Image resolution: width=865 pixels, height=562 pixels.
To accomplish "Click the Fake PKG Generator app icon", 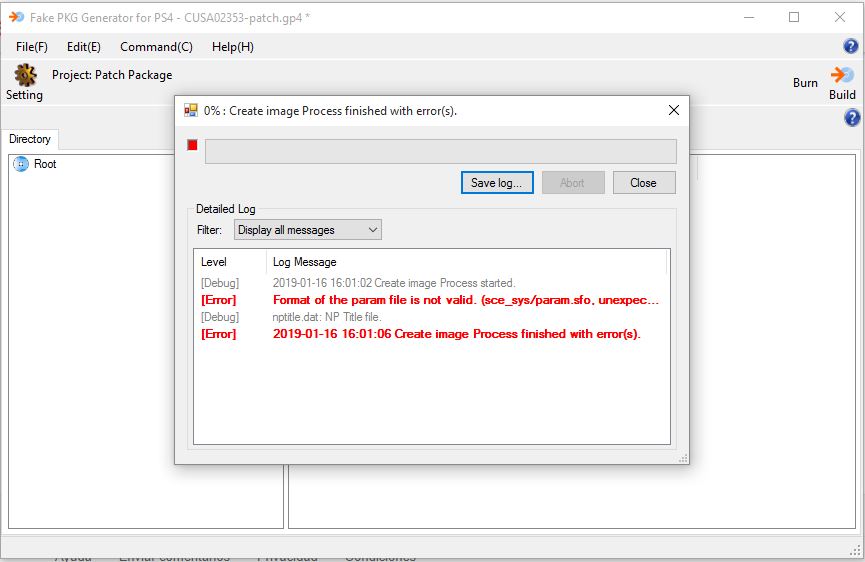I will (17, 17).
